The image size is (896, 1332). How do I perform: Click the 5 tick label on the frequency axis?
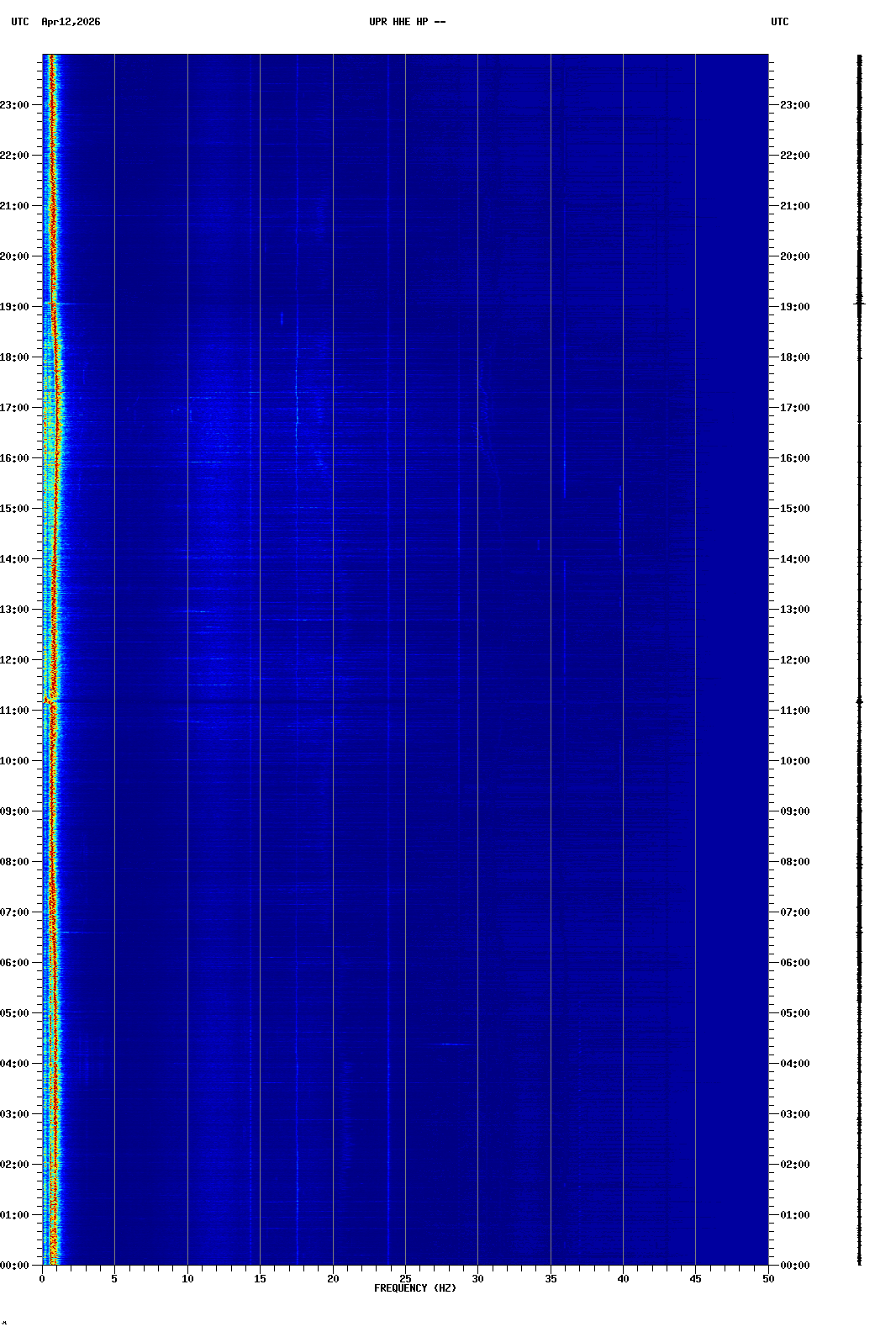(114, 1279)
